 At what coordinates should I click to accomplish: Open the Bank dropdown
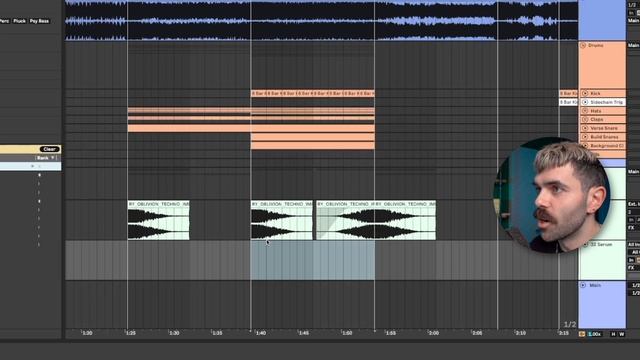coord(46,158)
